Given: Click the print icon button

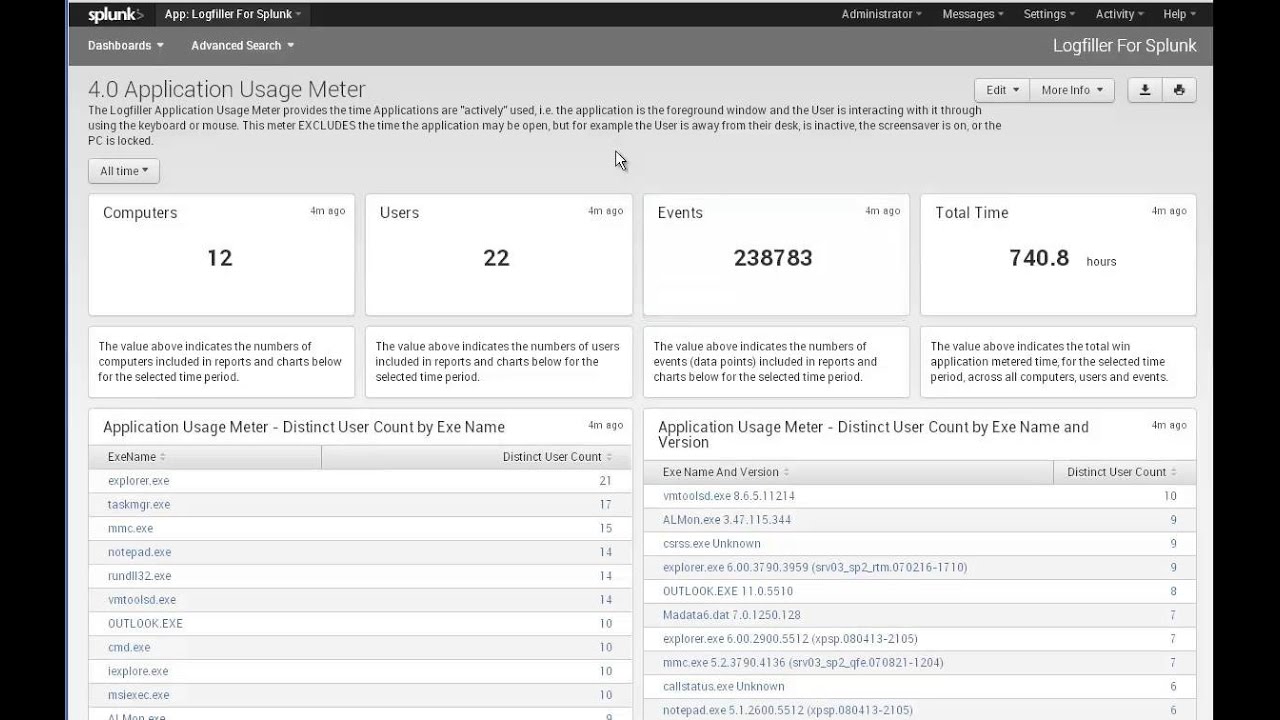Looking at the screenshot, I should [1179, 90].
